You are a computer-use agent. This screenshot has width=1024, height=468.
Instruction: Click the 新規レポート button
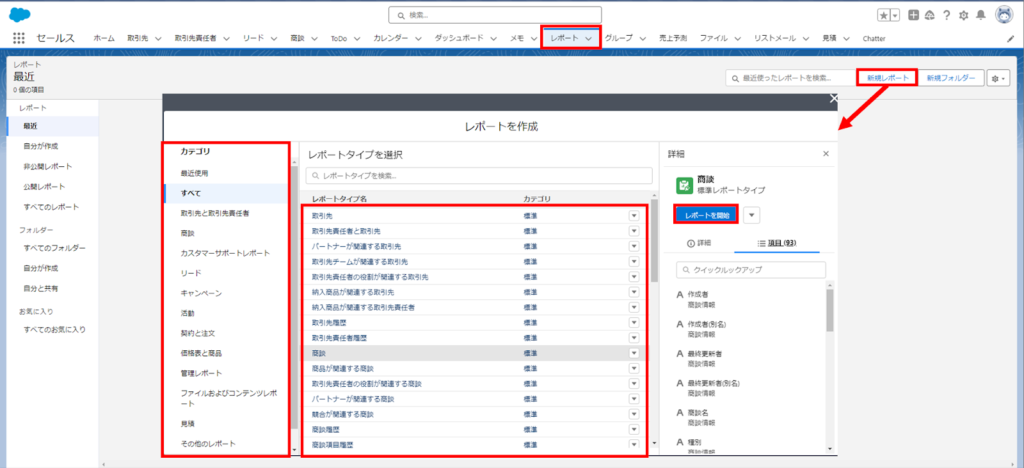tap(888, 78)
